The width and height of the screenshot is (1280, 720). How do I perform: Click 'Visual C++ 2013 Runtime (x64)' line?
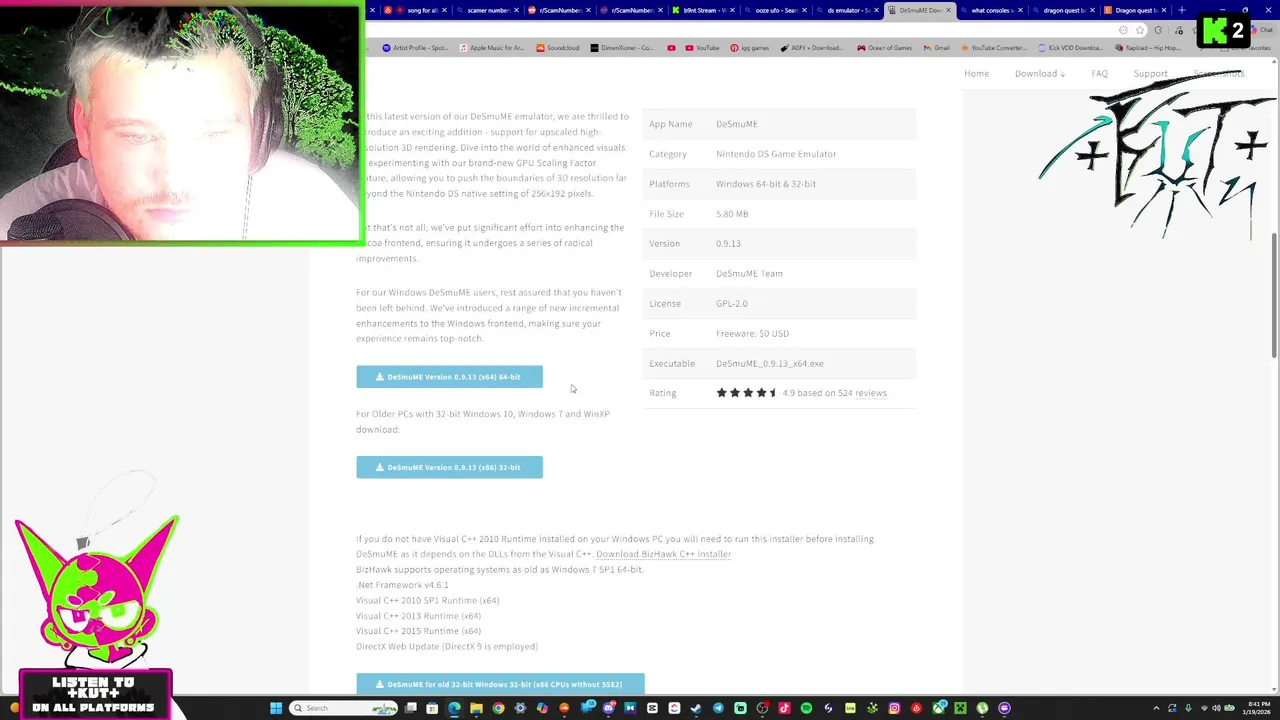(x=418, y=616)
